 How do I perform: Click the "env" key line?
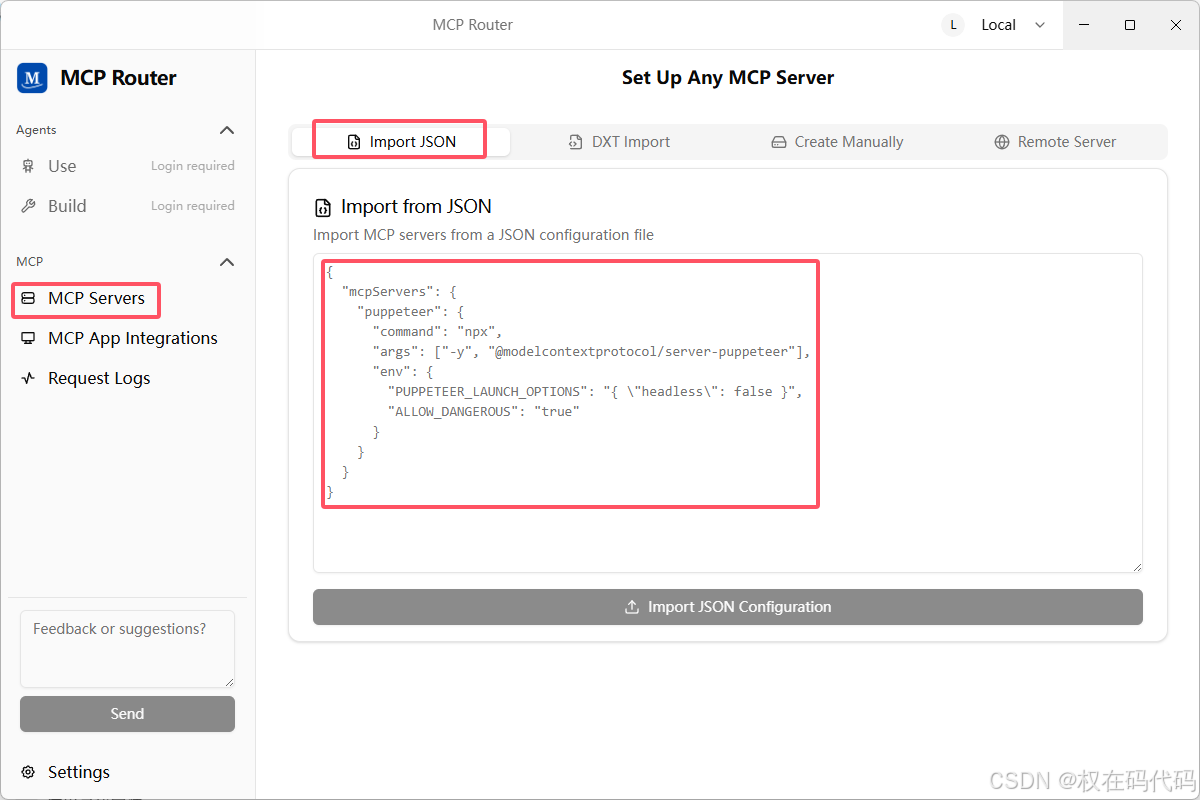pos(403,372)
